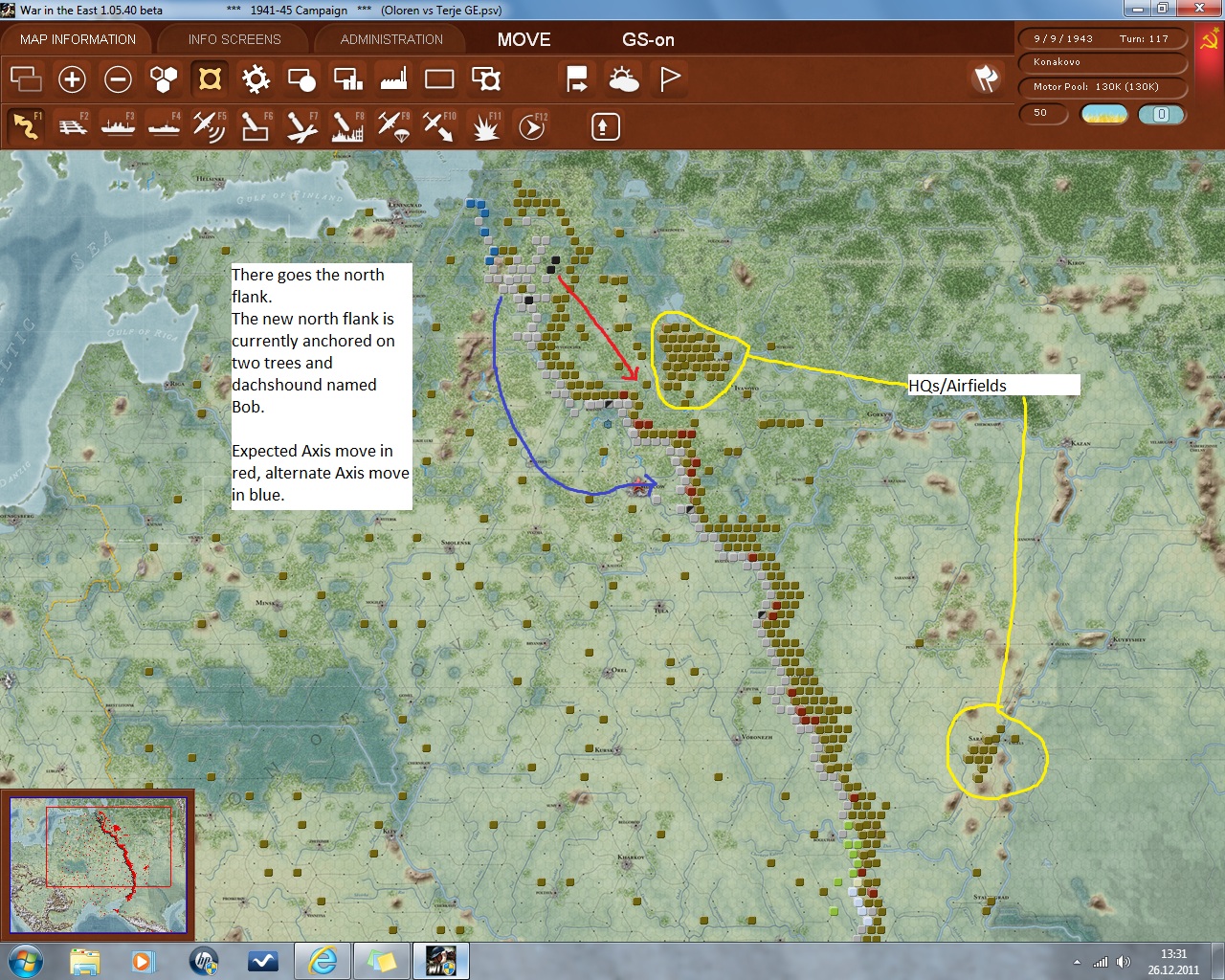Image resolution: width=1225 pixels, height=980 pixels.
Task: Click the MOVE mode label
Action: (x=523, y=39)
